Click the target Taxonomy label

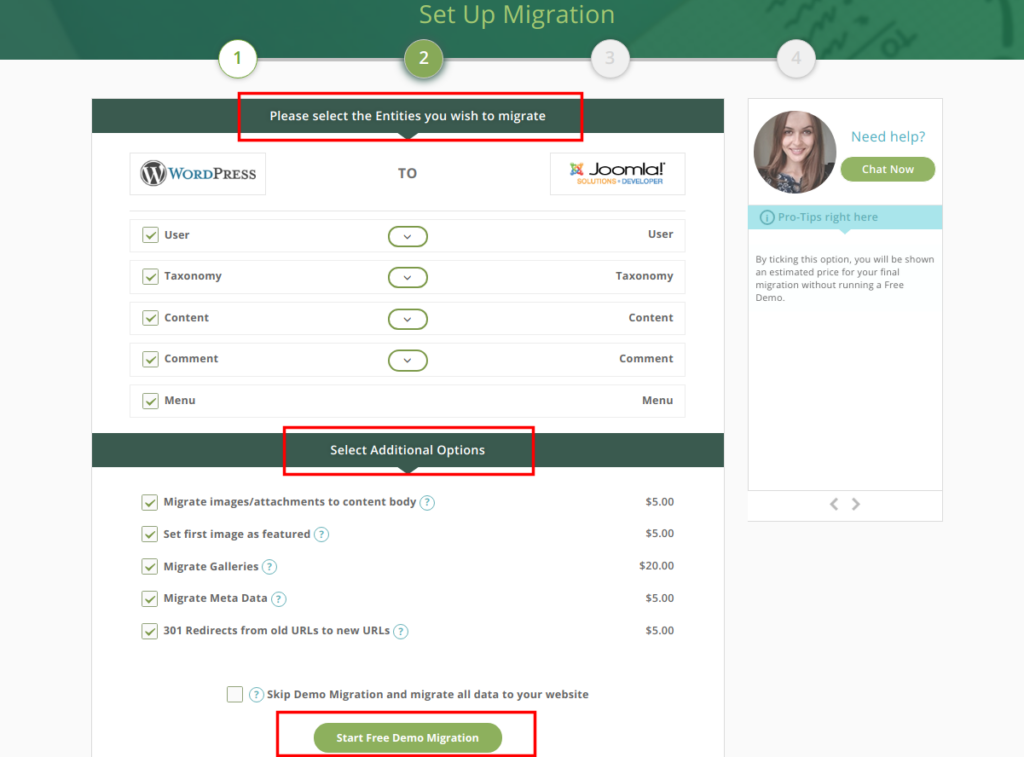point(644,276)
